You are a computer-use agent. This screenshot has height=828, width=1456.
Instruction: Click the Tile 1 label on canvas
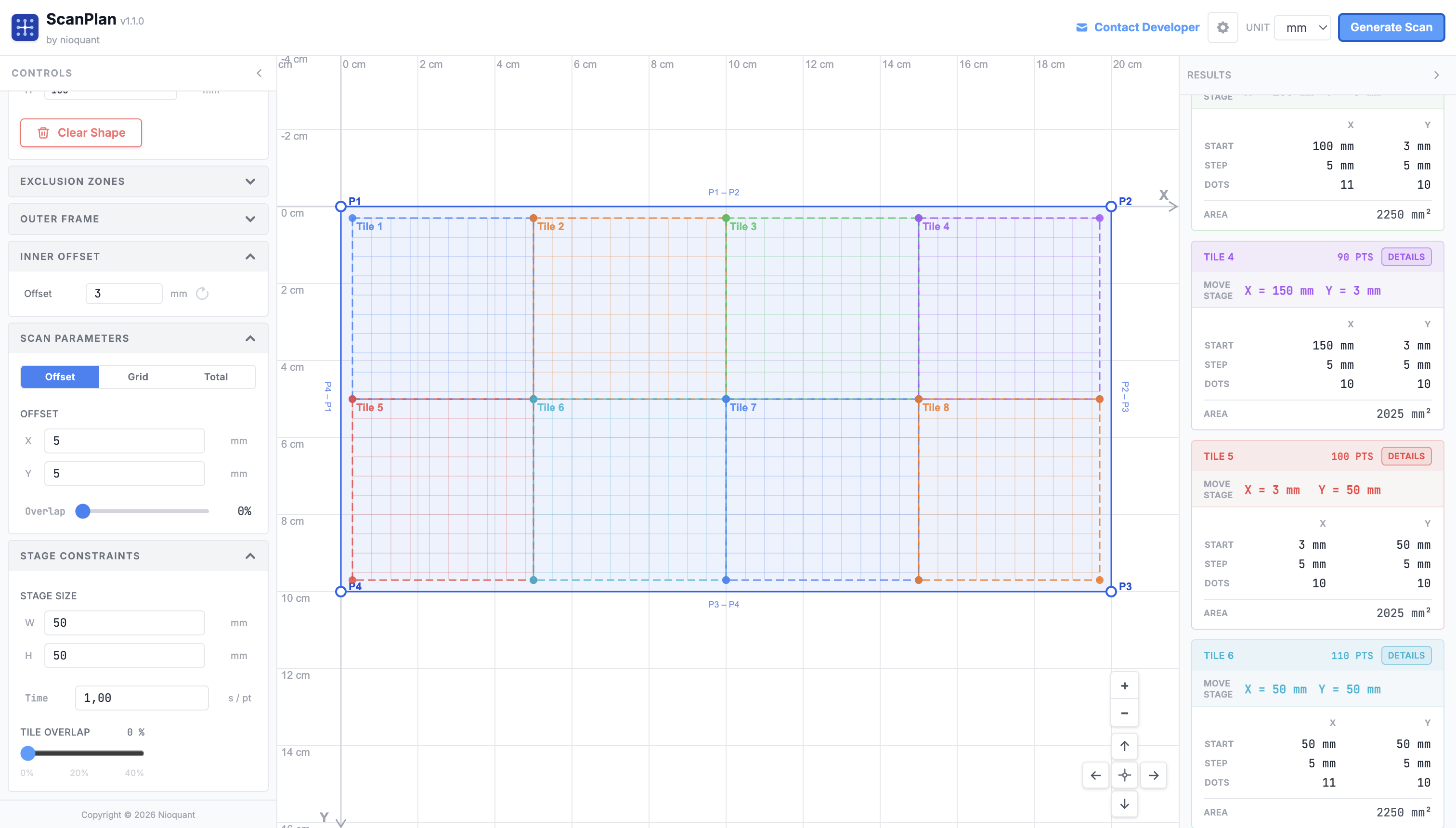(x=369, y=226)
